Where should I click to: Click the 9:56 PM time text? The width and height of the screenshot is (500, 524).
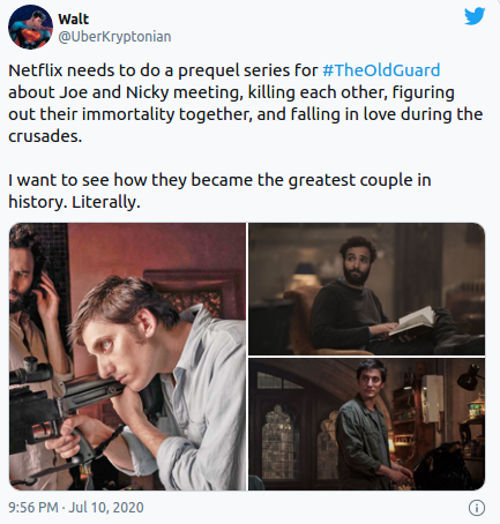[33, 508]
